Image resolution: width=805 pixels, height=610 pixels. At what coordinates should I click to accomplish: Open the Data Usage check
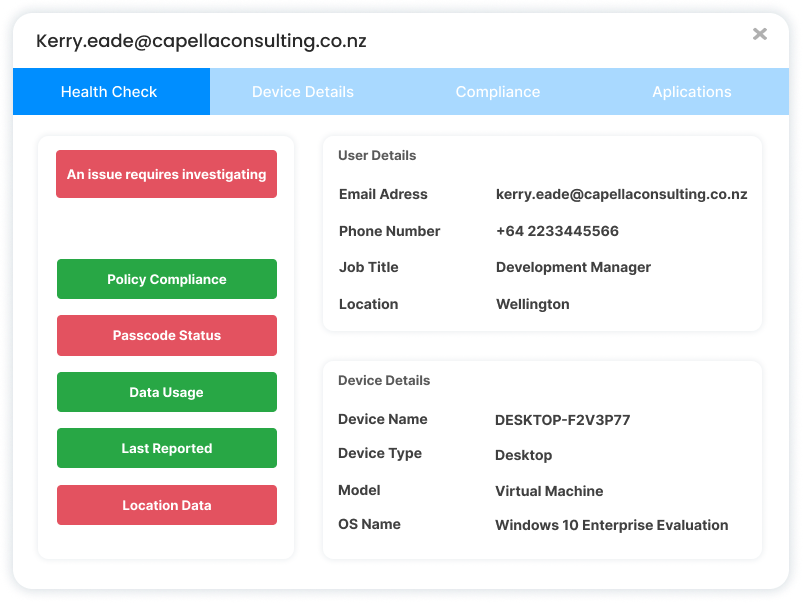pos(166,392)
